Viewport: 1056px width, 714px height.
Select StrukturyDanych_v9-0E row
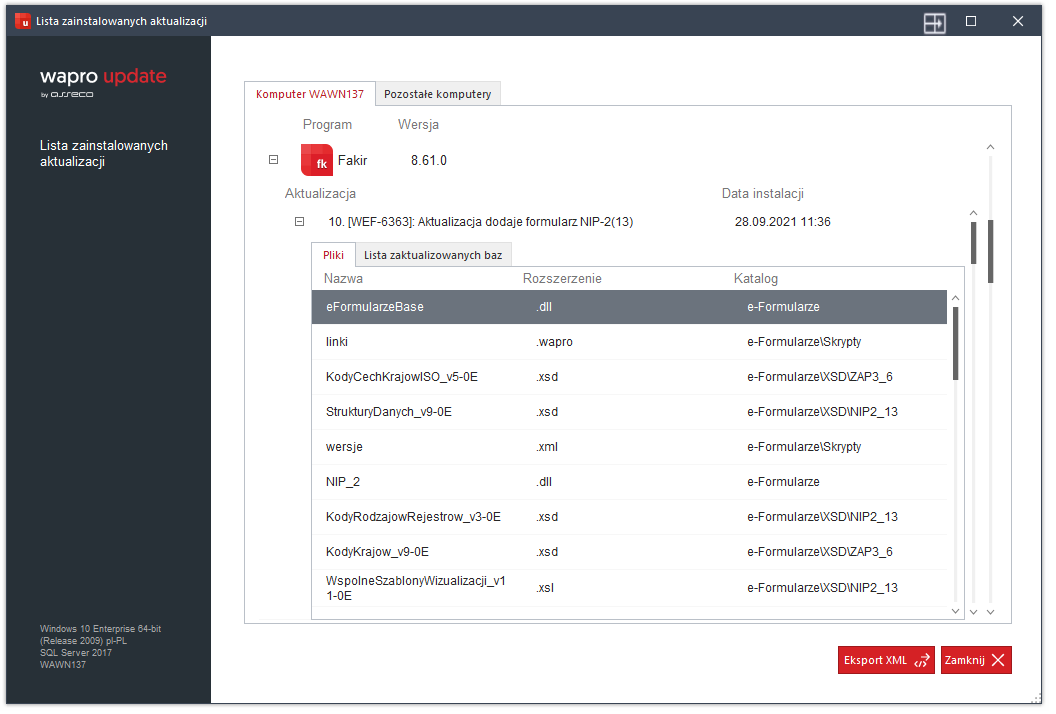point(629,412)
